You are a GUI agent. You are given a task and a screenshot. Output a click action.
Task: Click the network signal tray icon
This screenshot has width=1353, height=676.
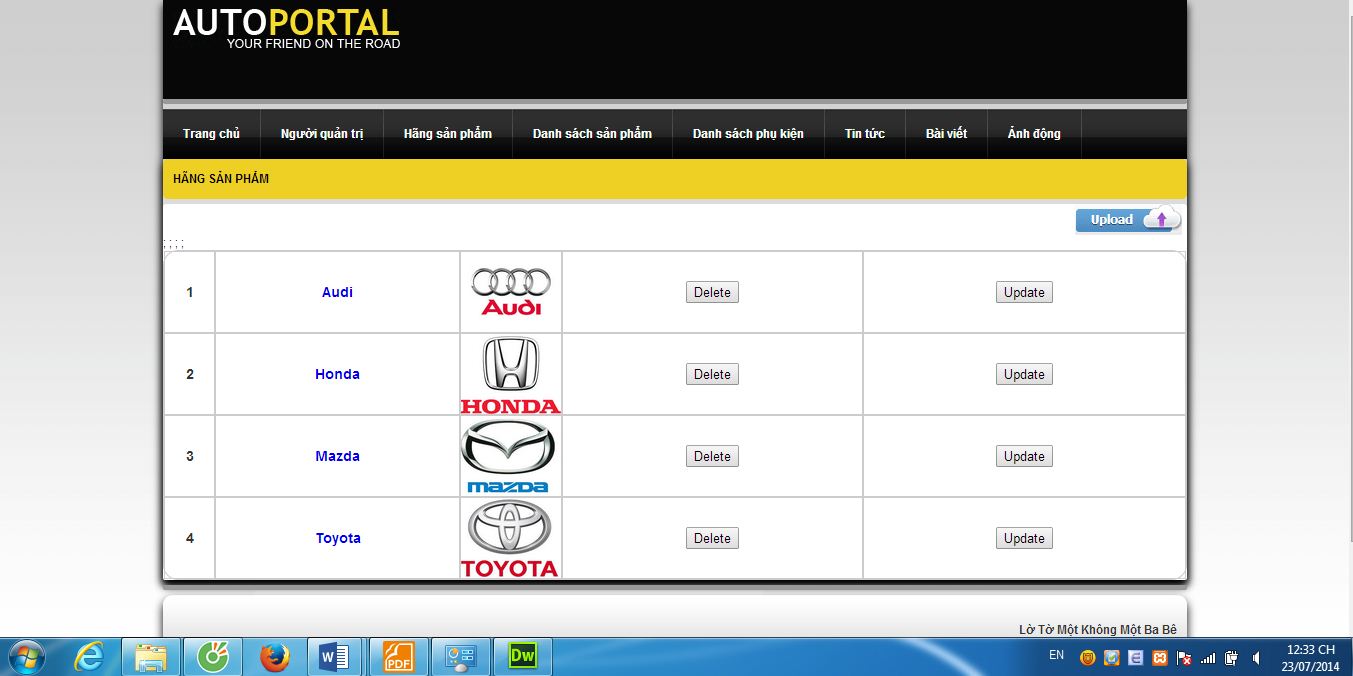point(1208,658)
